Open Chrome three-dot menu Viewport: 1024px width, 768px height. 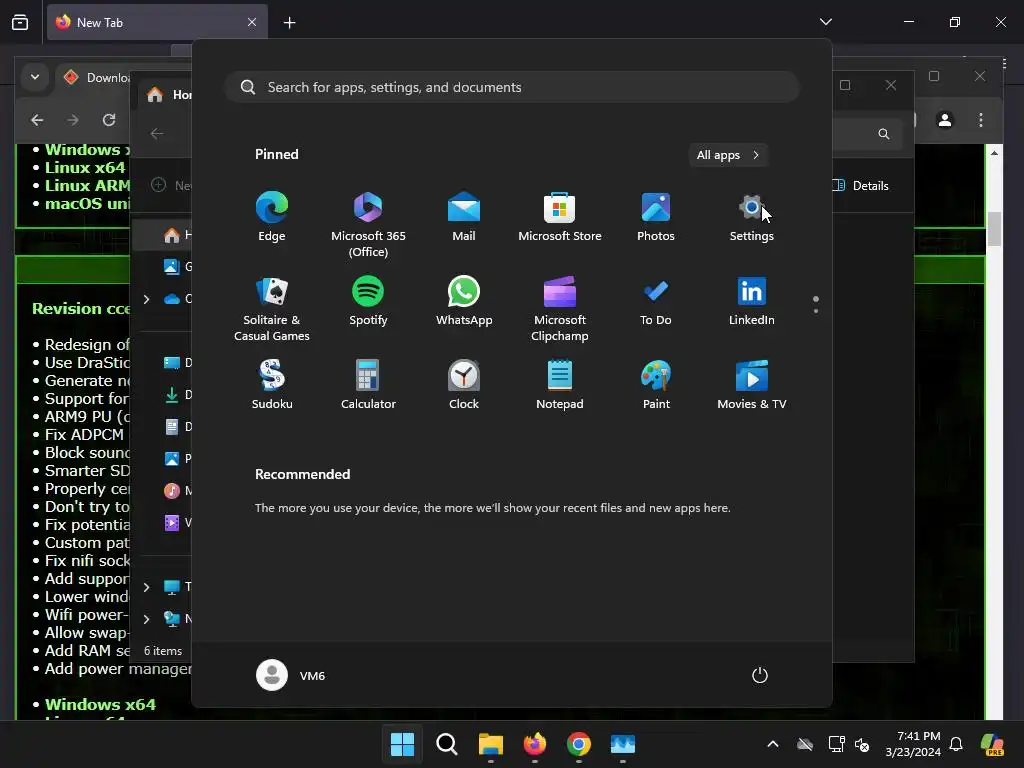tap(980, 120)
